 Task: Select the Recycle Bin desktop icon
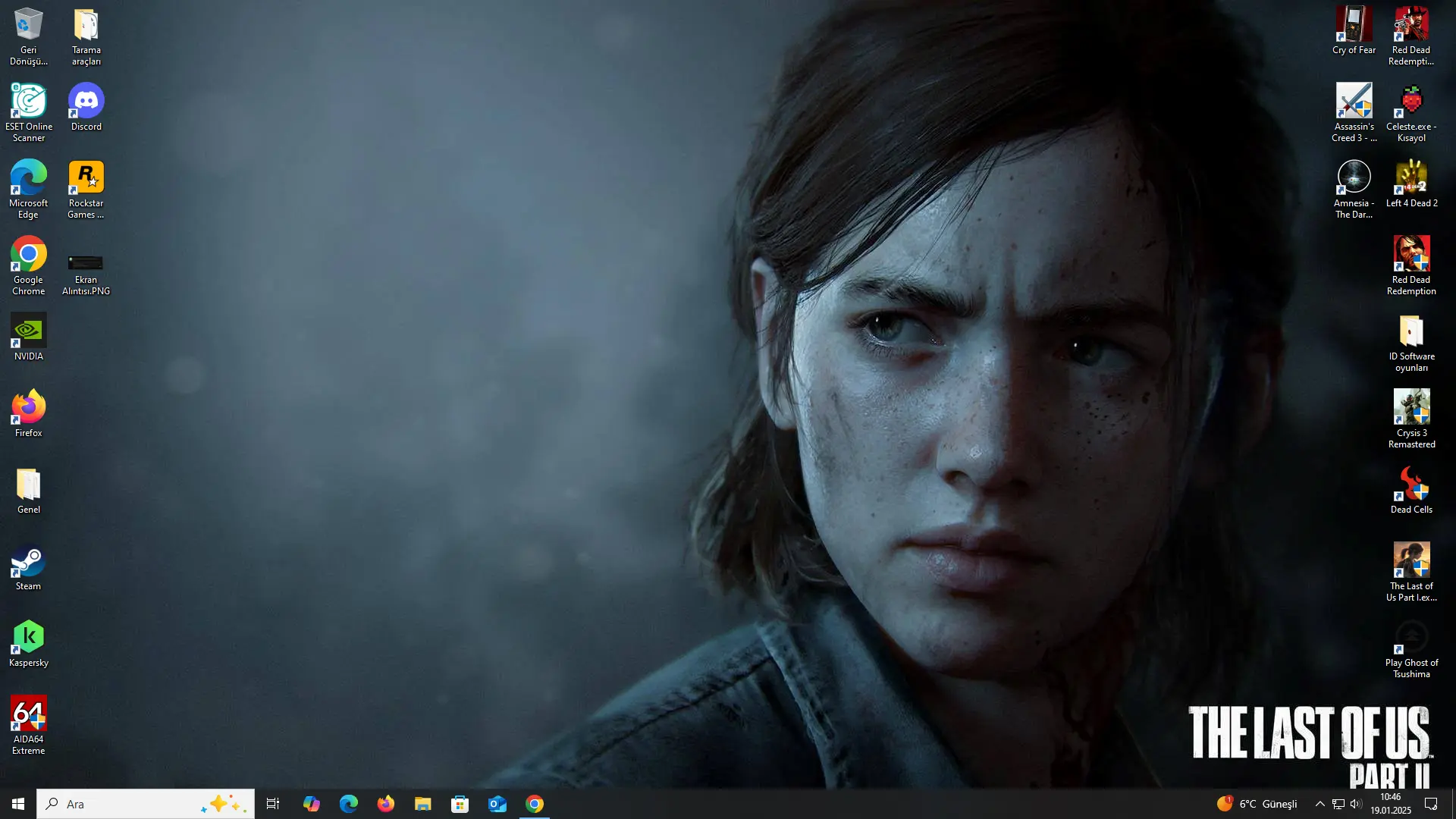pos(29,36)
